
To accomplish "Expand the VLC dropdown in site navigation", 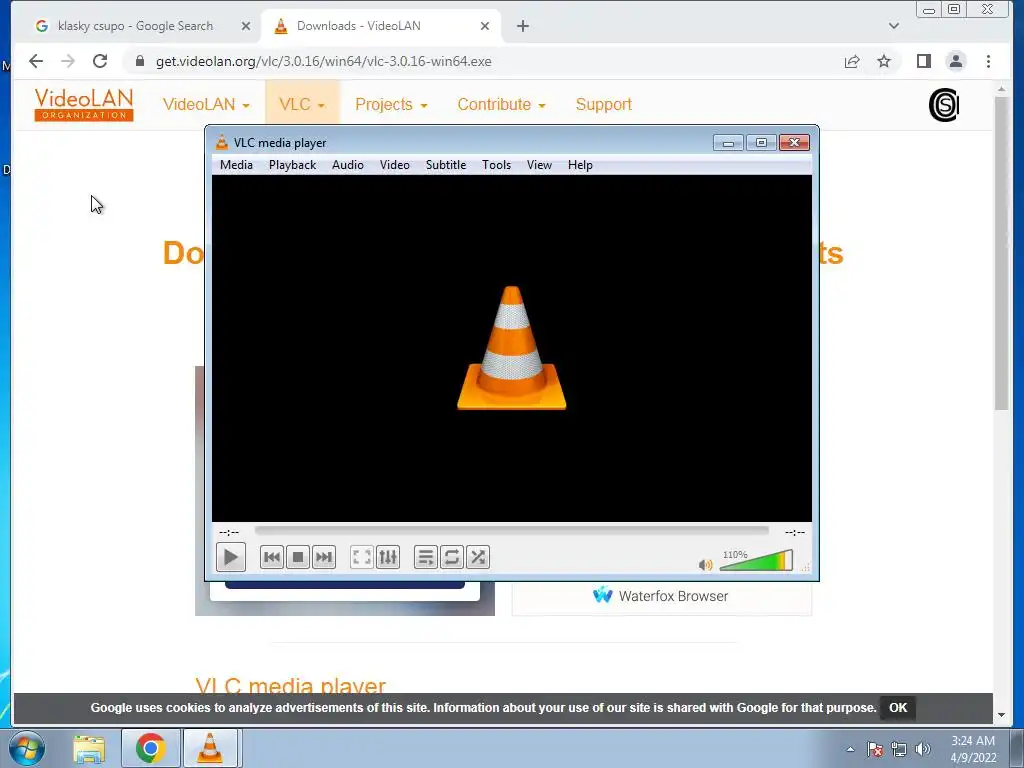I will click(302, 104).
